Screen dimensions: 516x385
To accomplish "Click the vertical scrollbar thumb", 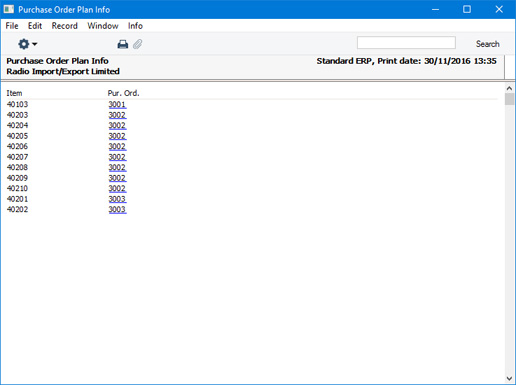I will [509, 99].
